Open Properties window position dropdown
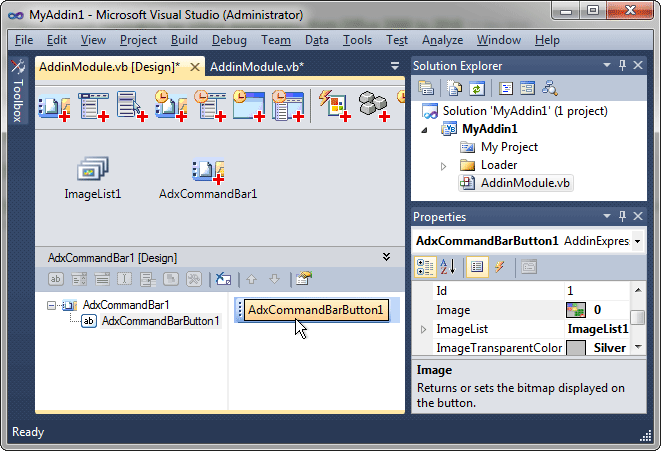The image size is (661, 451). pos(607,216)
